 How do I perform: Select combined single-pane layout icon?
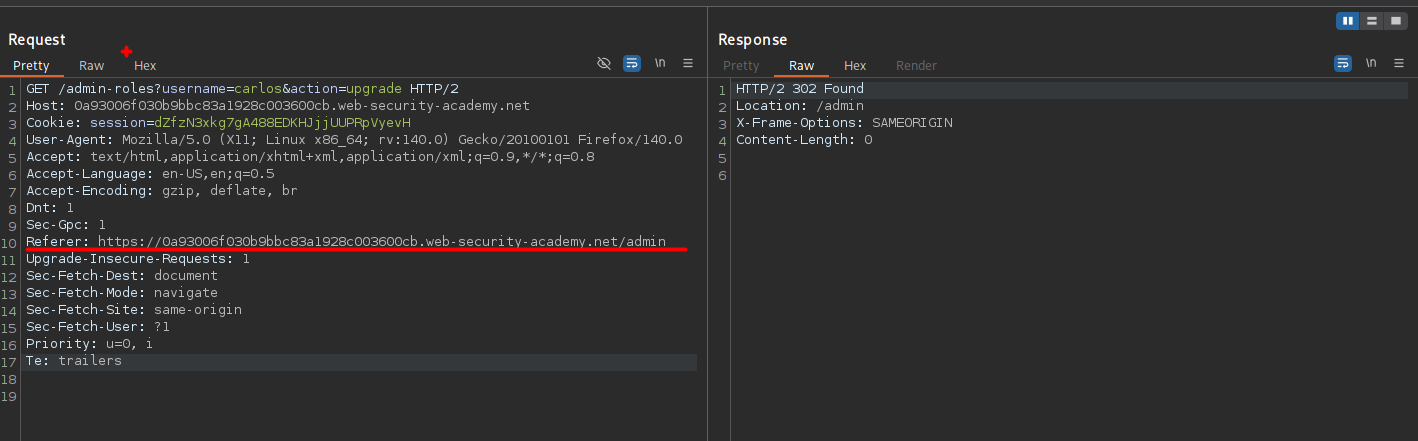(1395, 20)
